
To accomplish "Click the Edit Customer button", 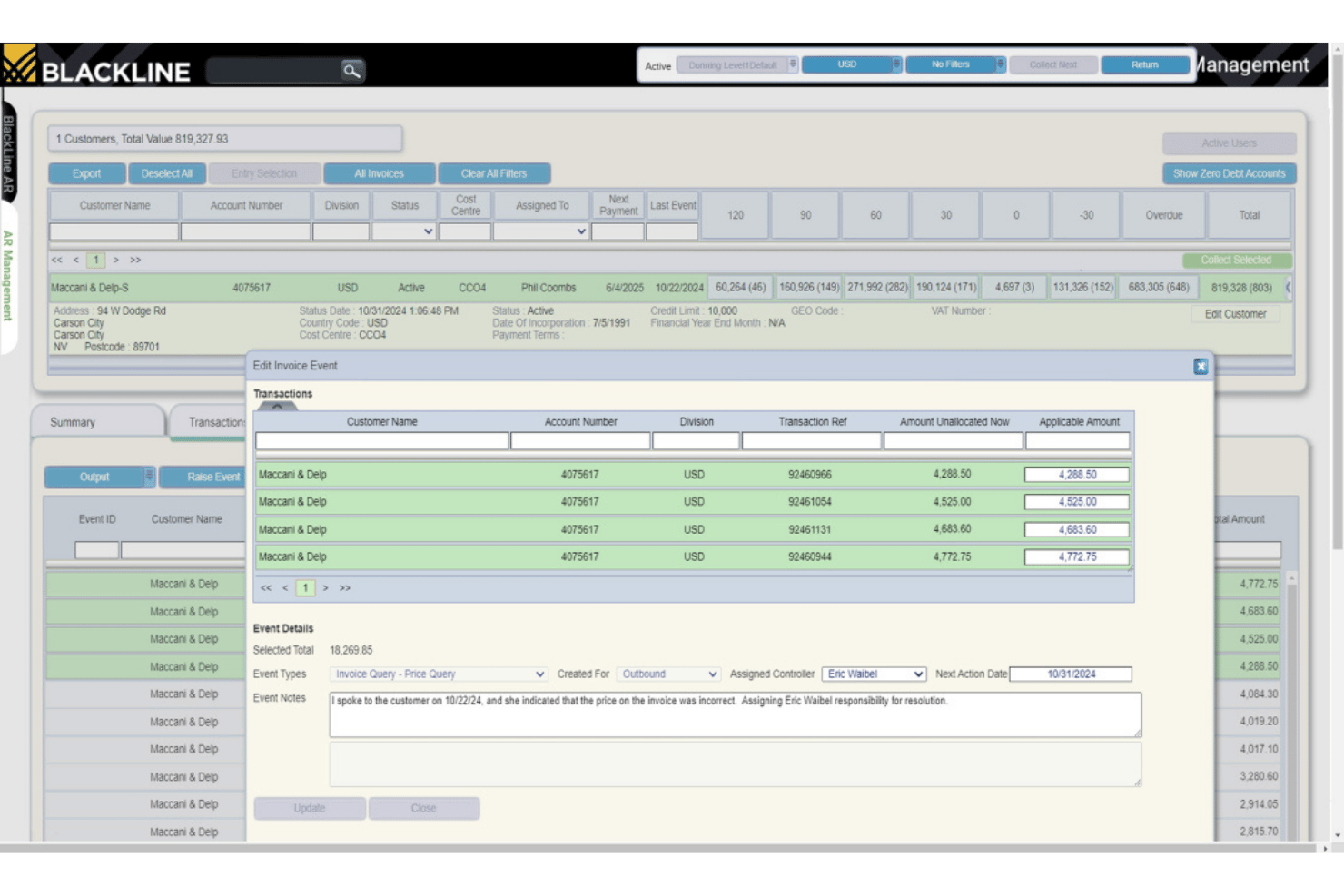I will tap(1235, 314).
